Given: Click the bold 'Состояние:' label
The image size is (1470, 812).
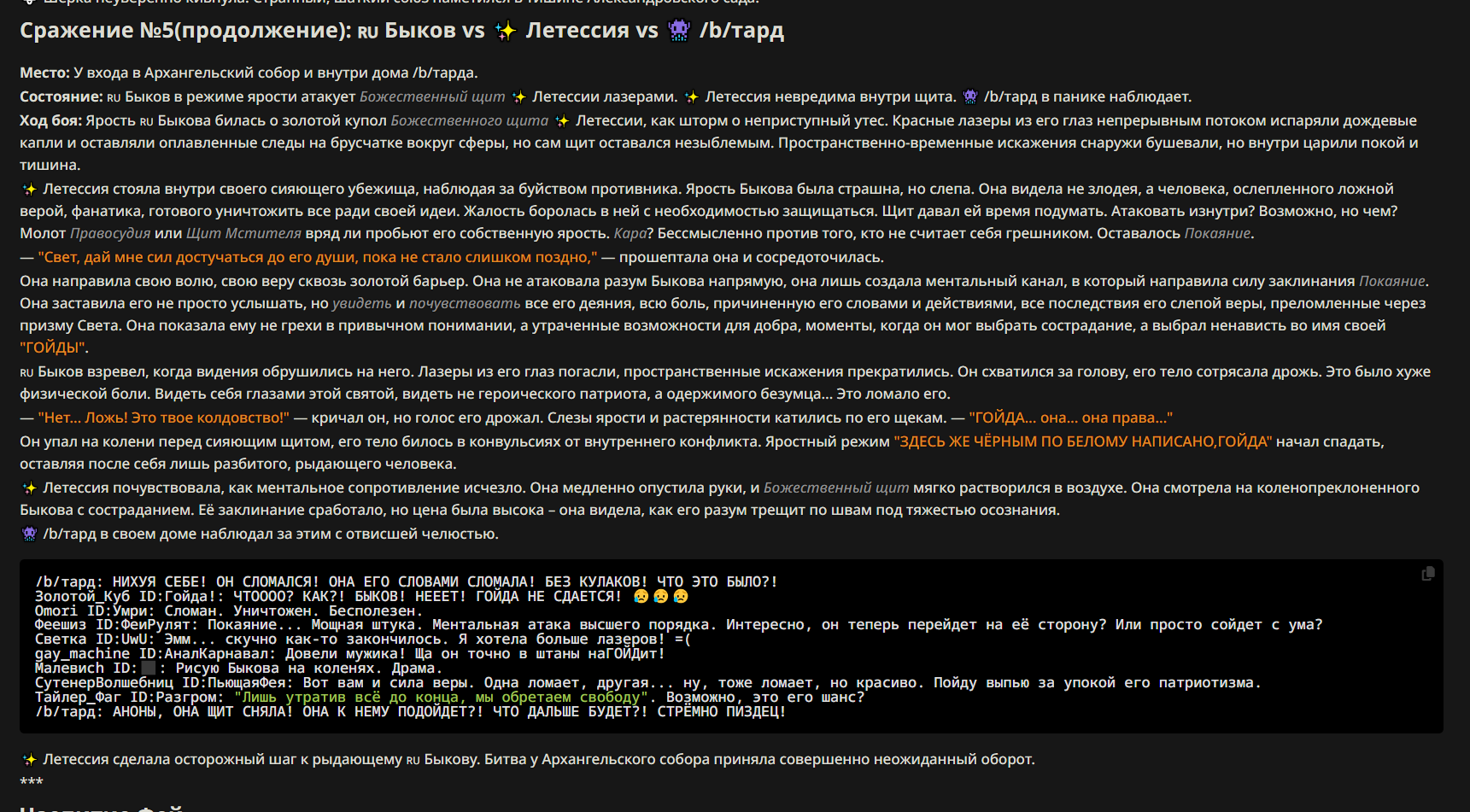Looking at the screenshot, I should (x=61, y=96).
